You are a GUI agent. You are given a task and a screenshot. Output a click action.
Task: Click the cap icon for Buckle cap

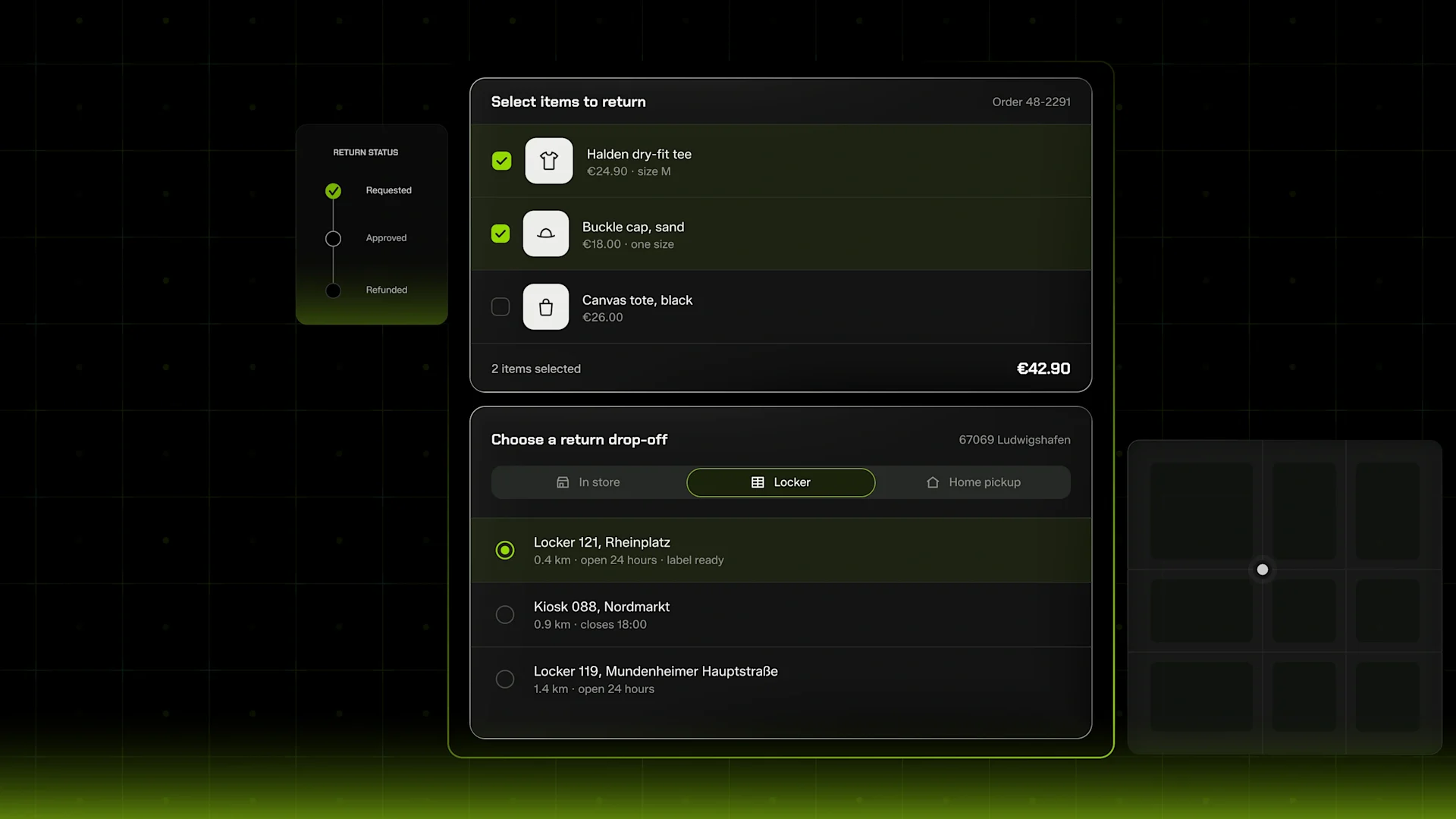coord(546,234)
